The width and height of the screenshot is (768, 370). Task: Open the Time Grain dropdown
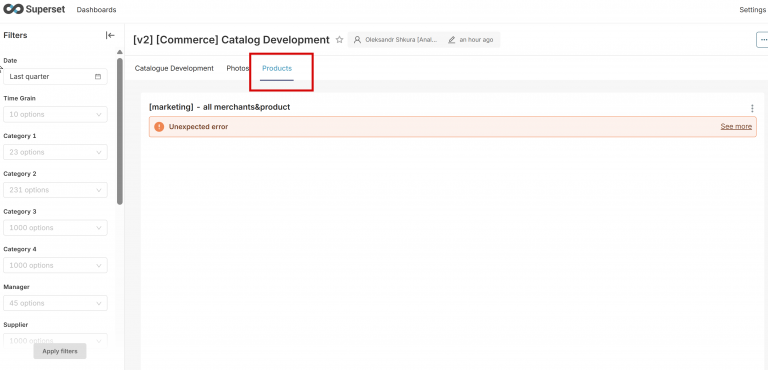pyautogui.click(x=55, y=114)
